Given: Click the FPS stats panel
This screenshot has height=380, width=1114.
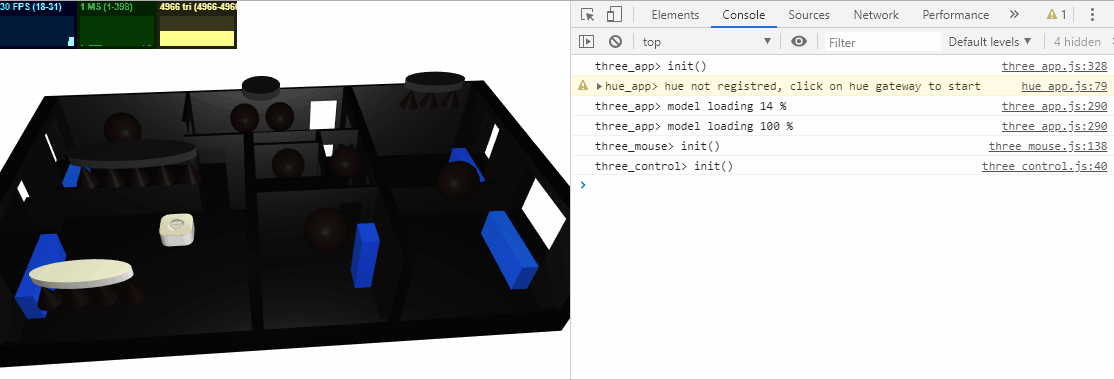Looking at the screenshot, I should (38, 25).
